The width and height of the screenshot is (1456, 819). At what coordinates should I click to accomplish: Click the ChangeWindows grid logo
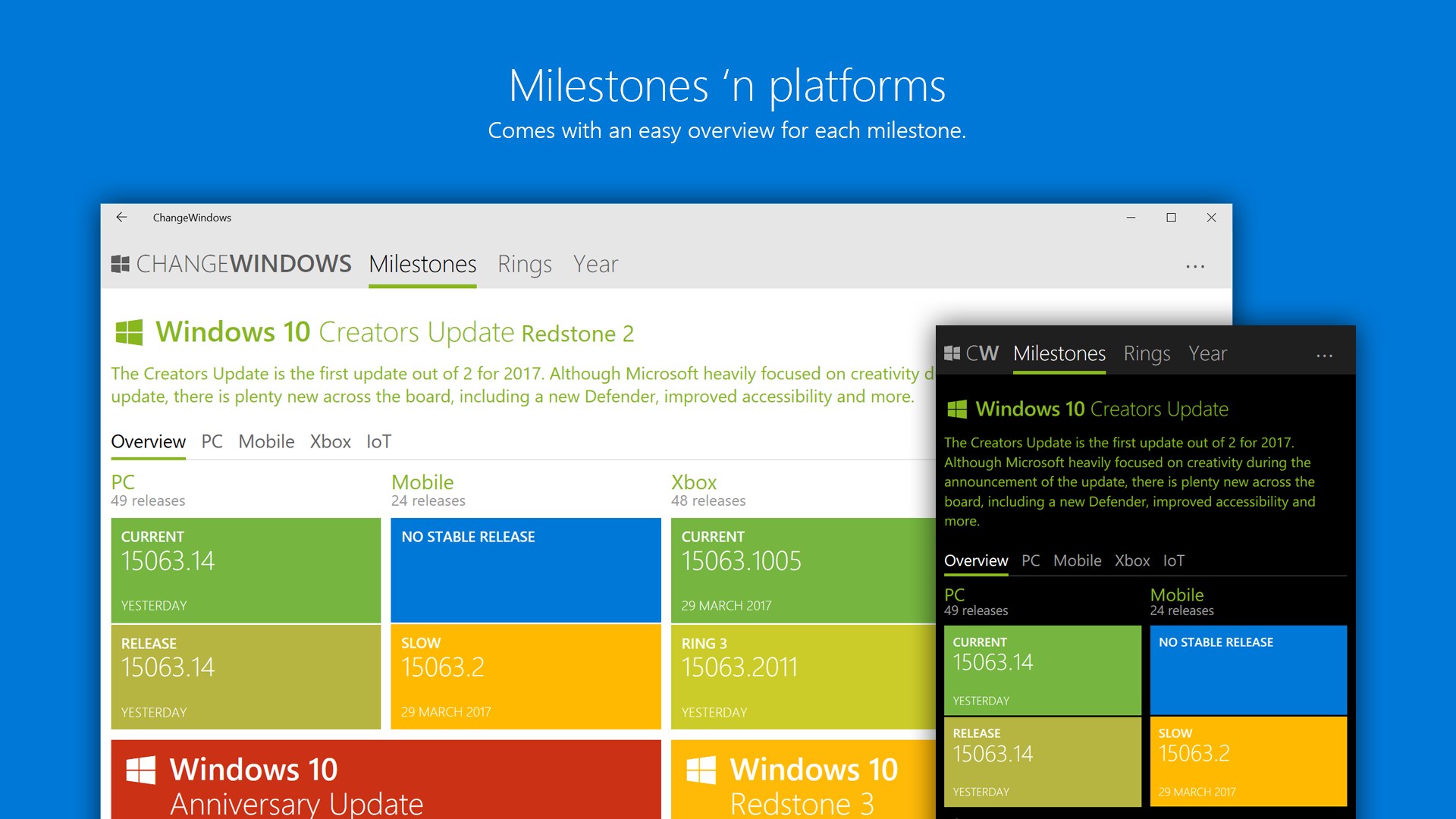pyautogui.click(x=120, y=264)
